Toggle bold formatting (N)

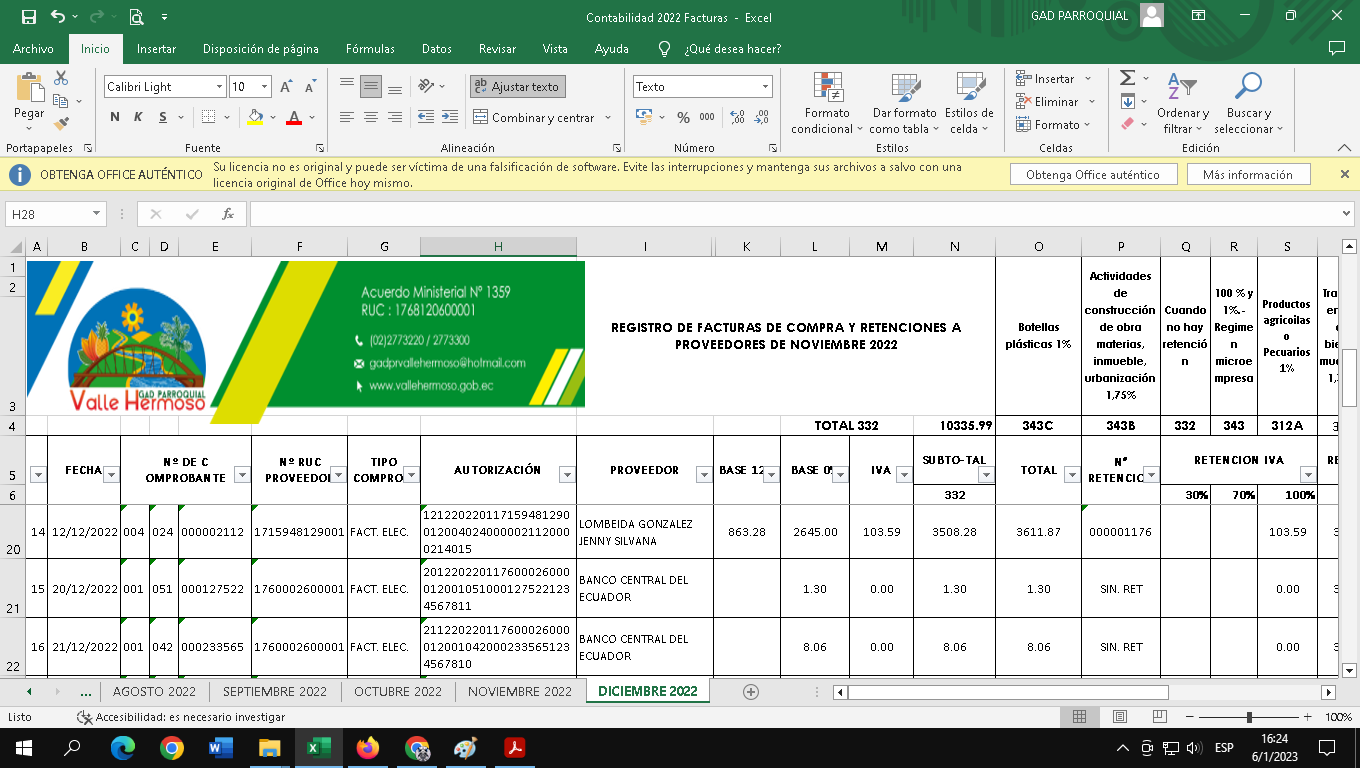pos(115,118)
